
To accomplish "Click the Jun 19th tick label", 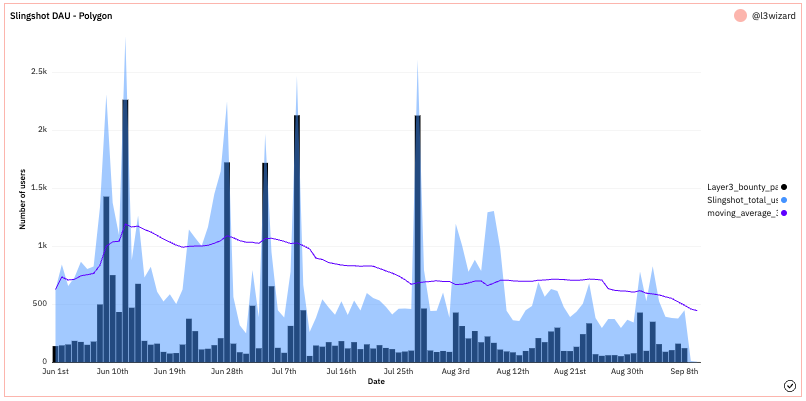I will click(169, 371).
